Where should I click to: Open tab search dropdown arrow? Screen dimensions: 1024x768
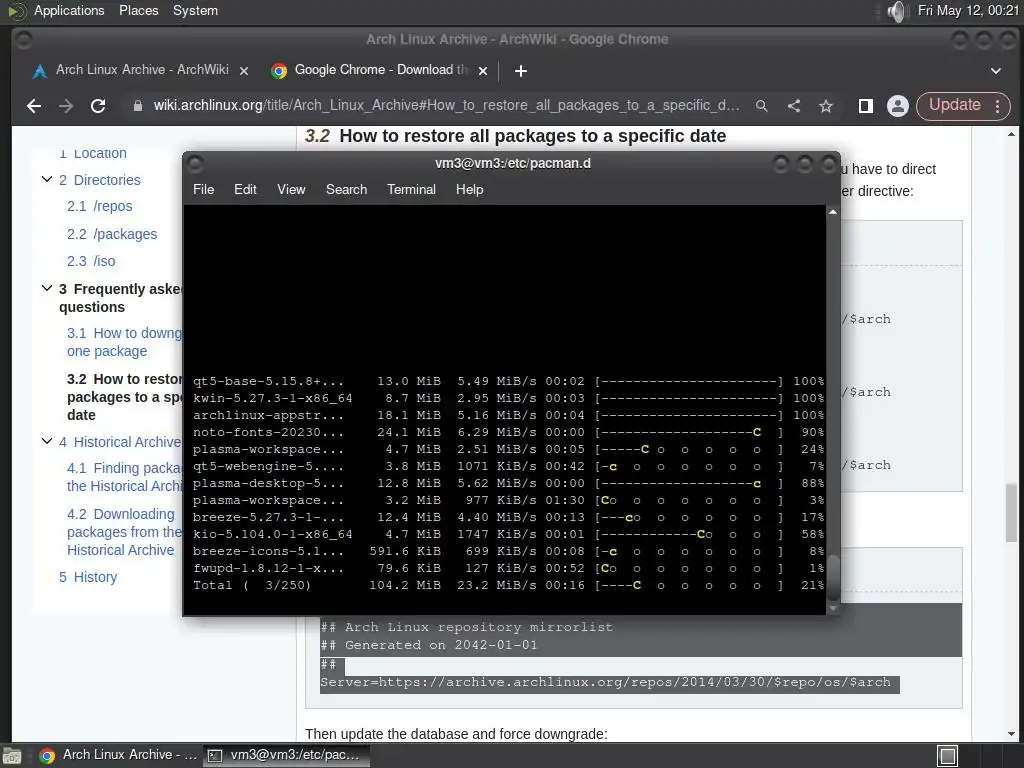(996, 71)
